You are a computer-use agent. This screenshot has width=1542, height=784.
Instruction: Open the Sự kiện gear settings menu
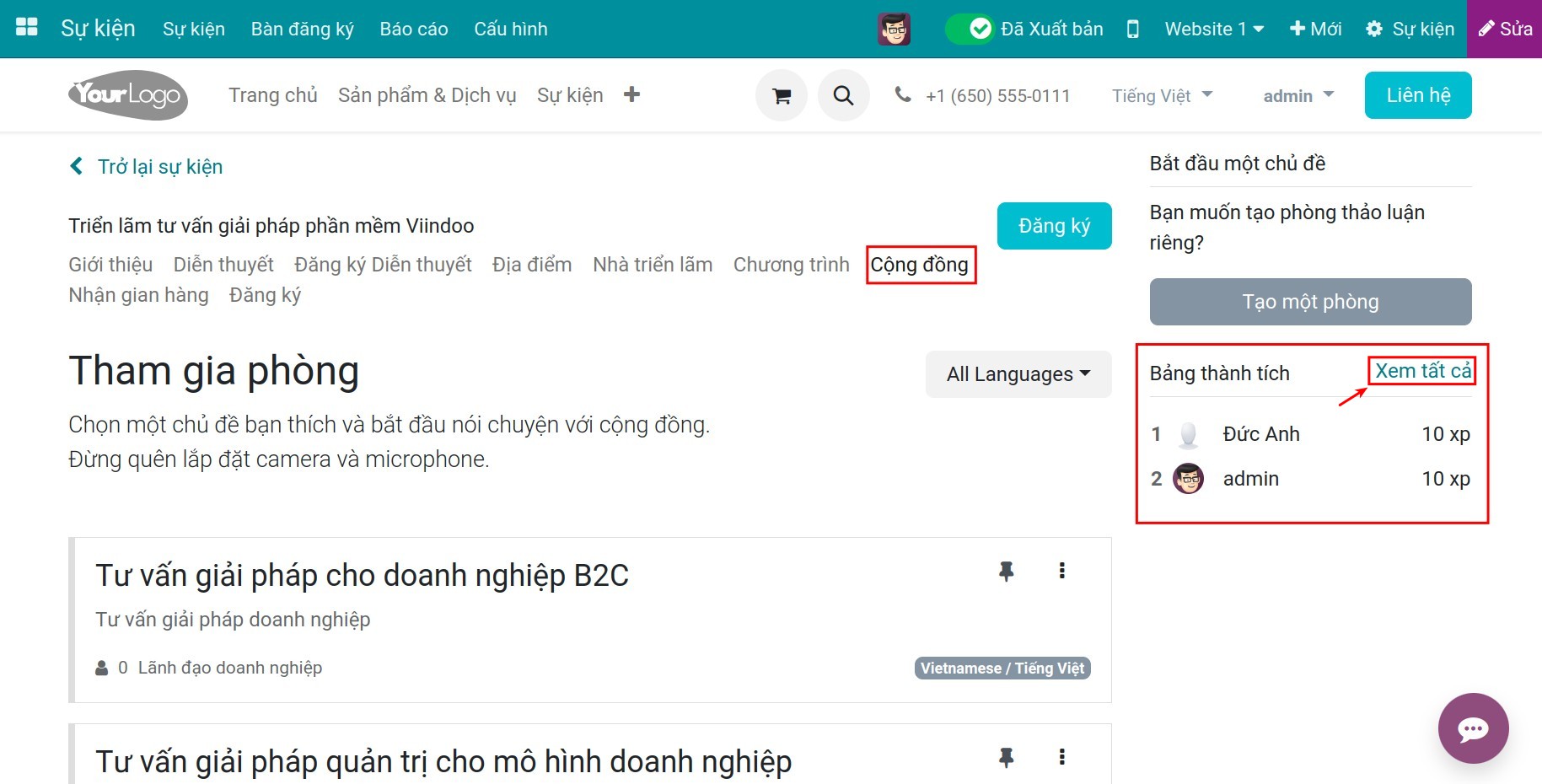click(x=1410, y=29)
